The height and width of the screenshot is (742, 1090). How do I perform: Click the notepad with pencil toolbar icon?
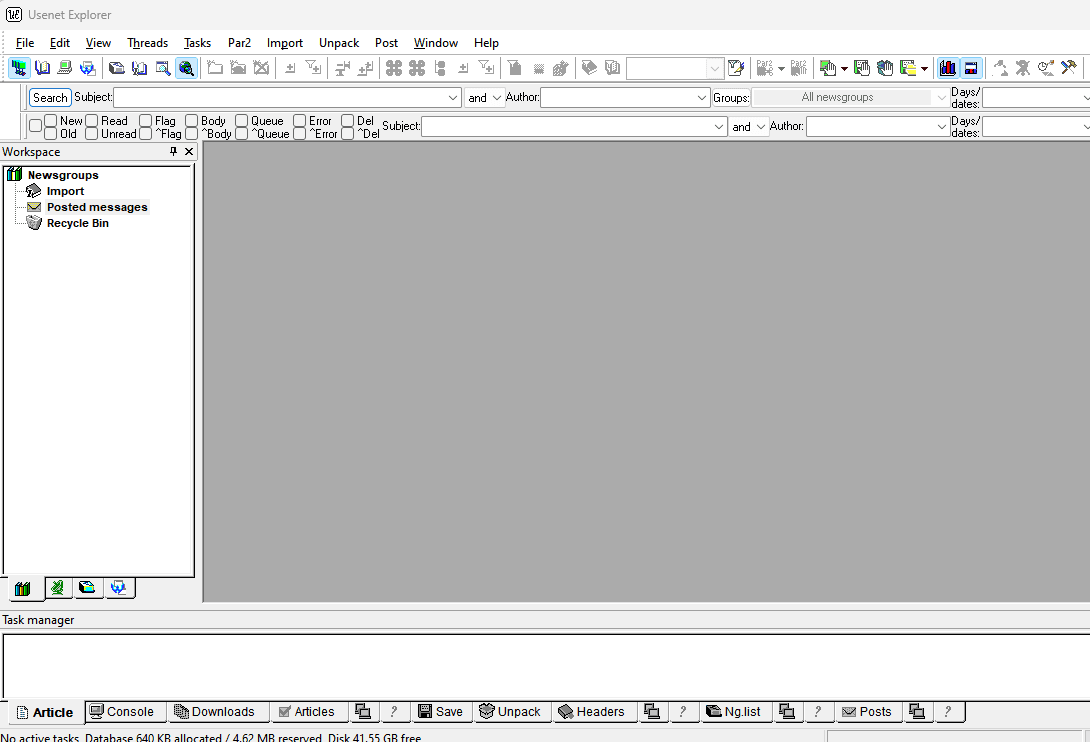(x=736, y=68)
